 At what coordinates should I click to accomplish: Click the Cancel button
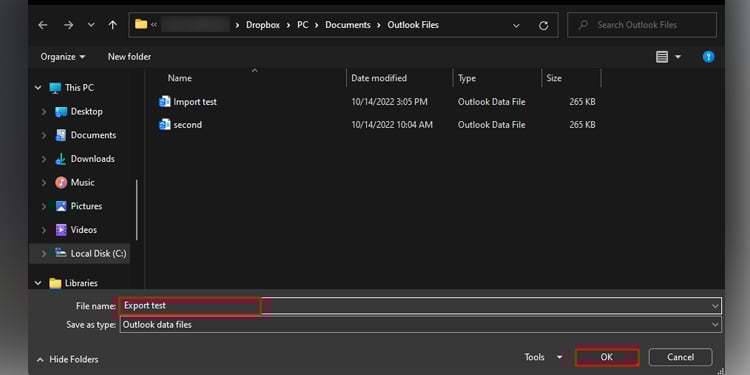coord(680,357)
